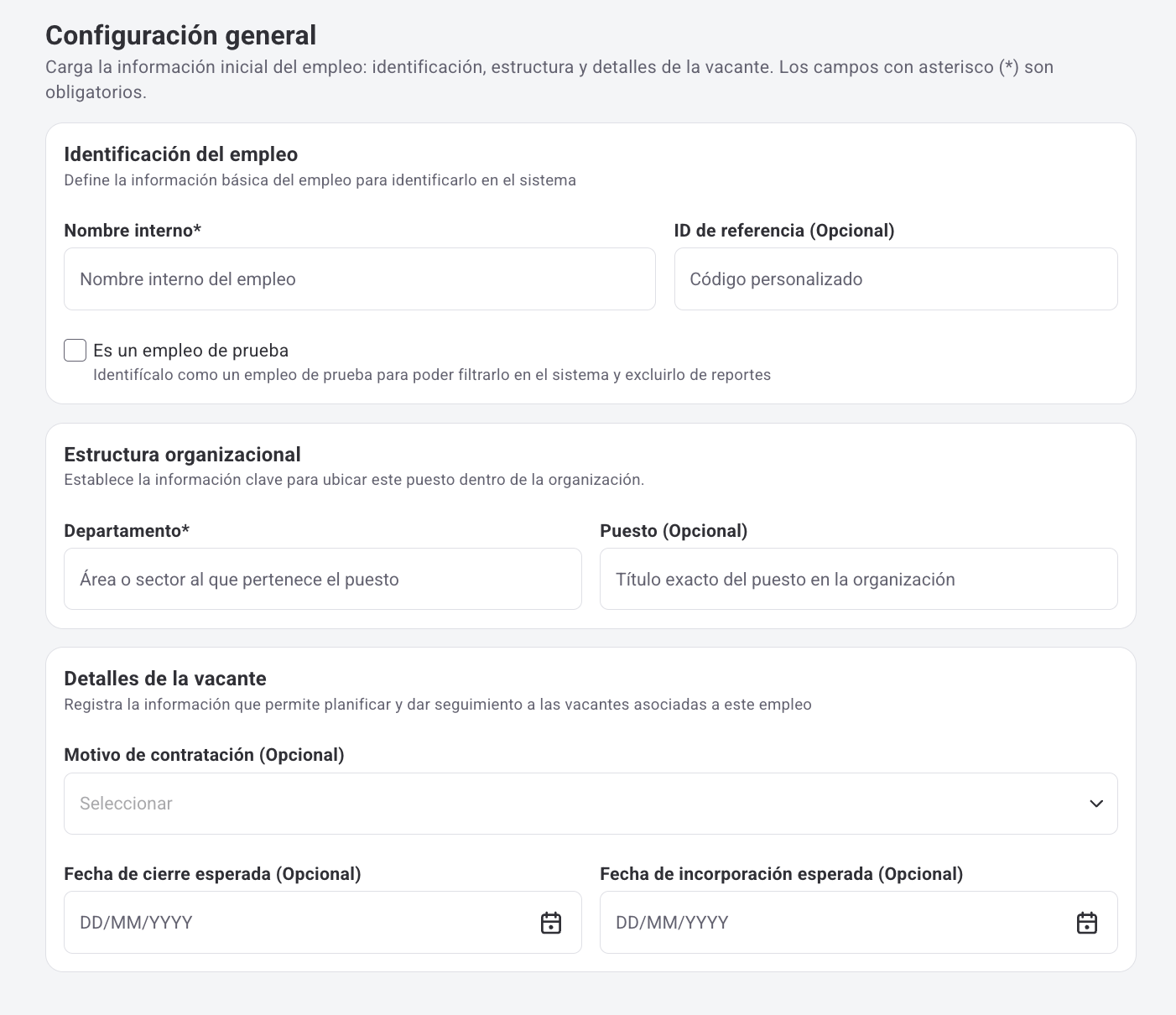Click the 'Nombre interno del empleo' input field
Viewport: 1176px width, 1015px height.
(x=359, y=278)
